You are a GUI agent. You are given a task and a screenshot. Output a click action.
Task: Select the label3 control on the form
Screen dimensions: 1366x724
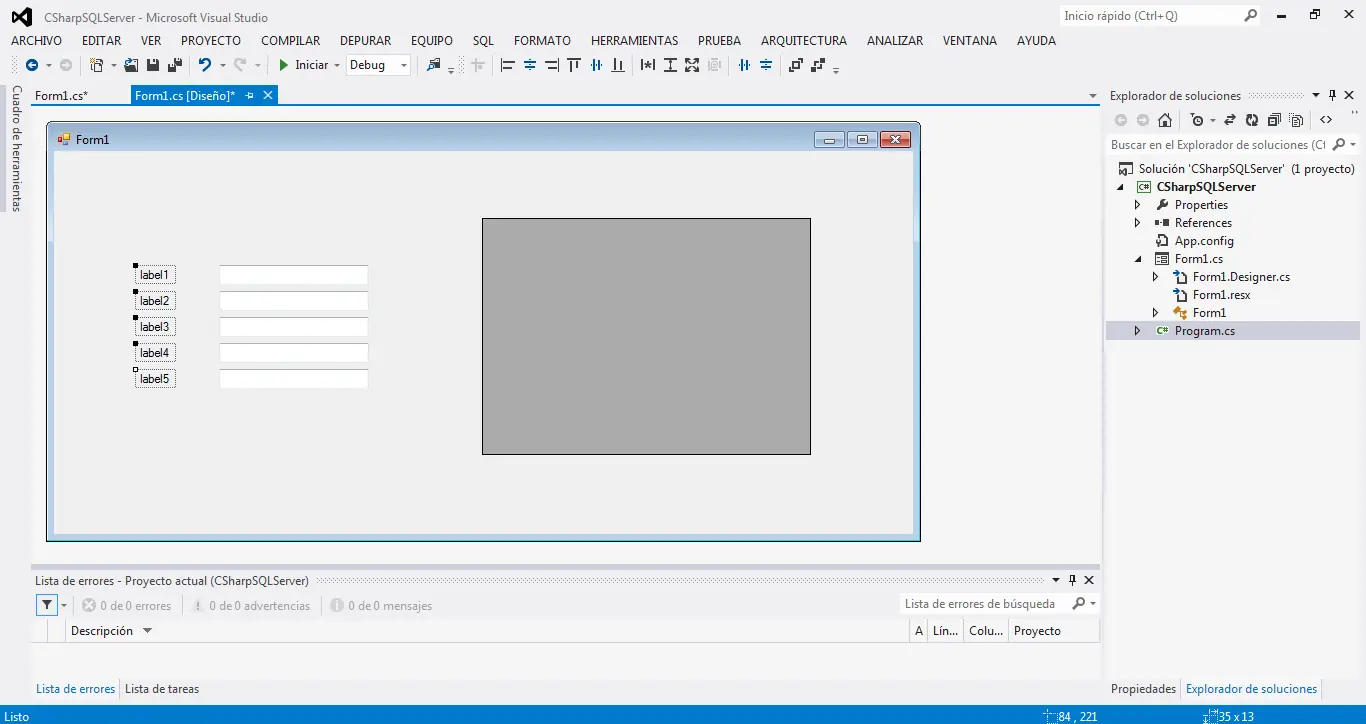coord(155,327)
